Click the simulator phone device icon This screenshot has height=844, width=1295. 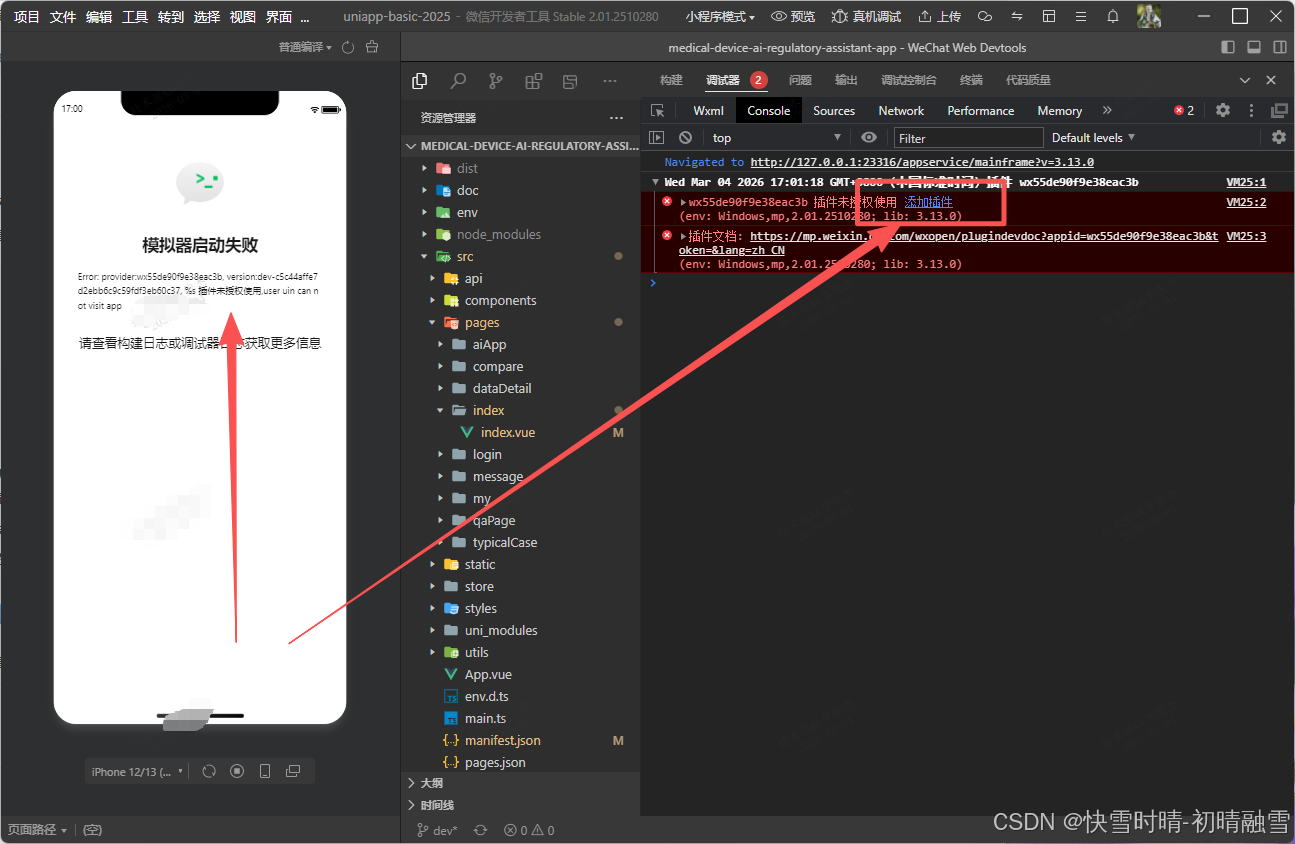tap(265, 771)
